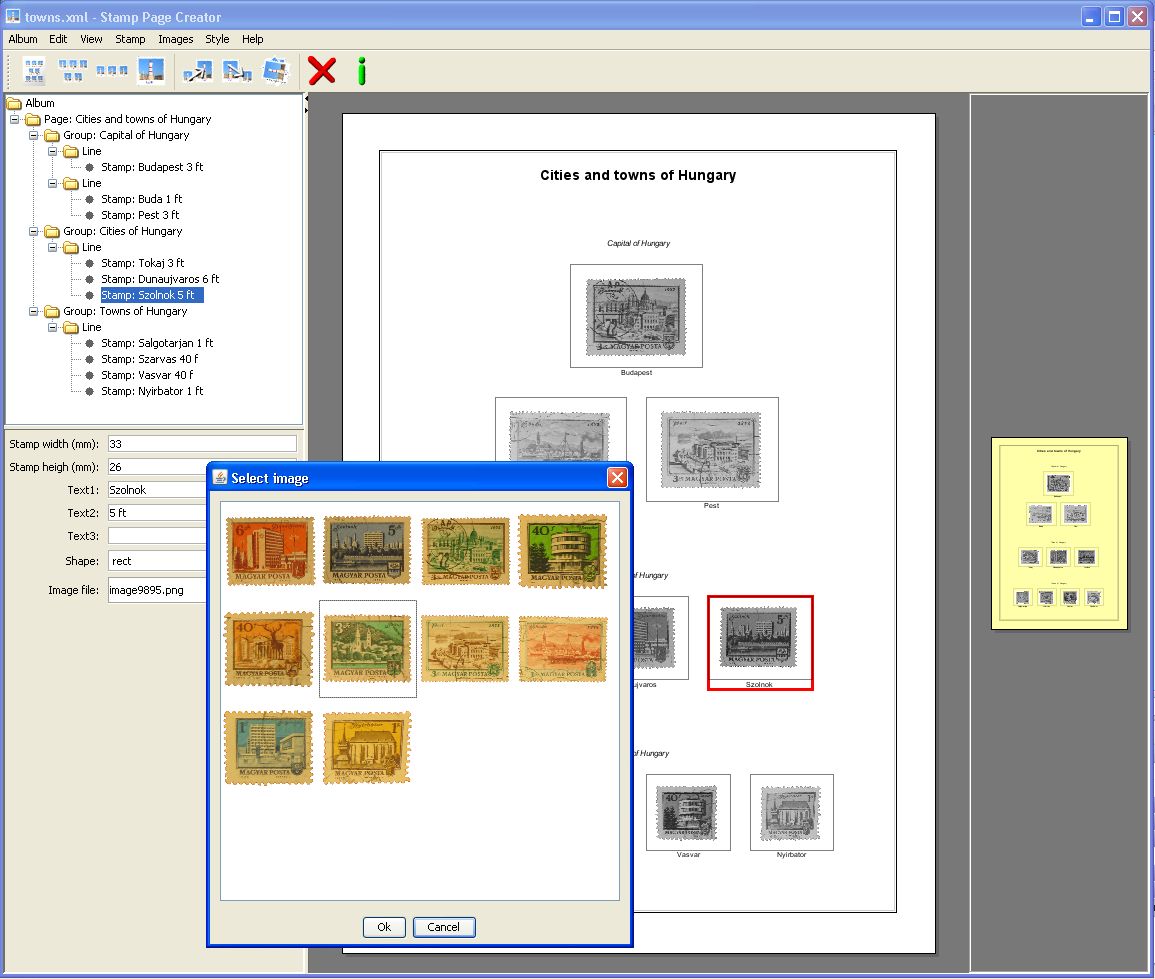Open the Stamp menu
Image resolution: width=1155 pixels, height=979 pixels.
pos(130,39)
